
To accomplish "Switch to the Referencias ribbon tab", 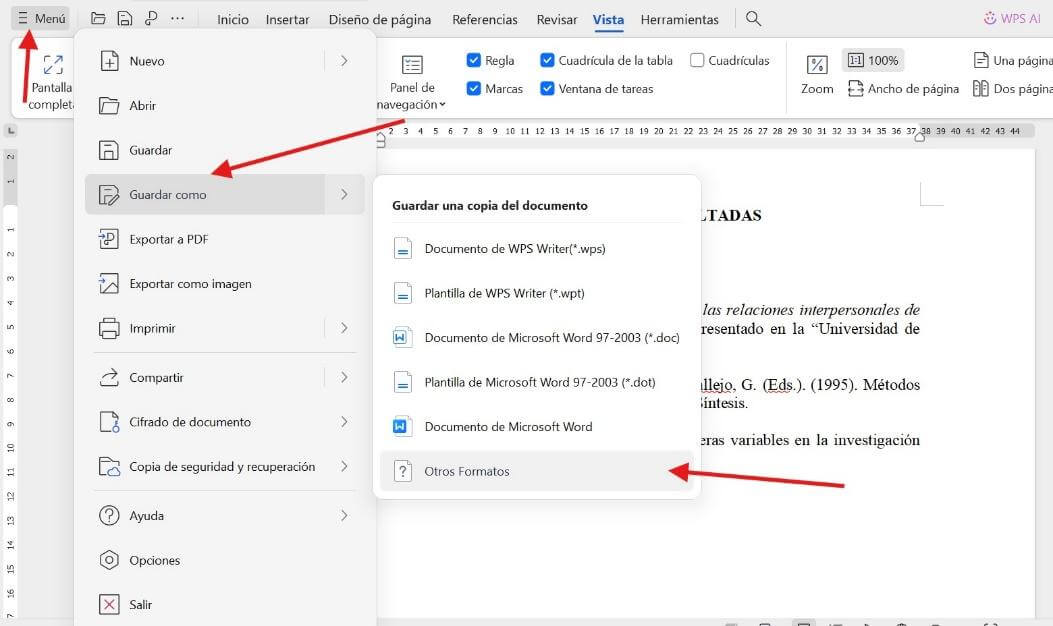I will point(484,19).
